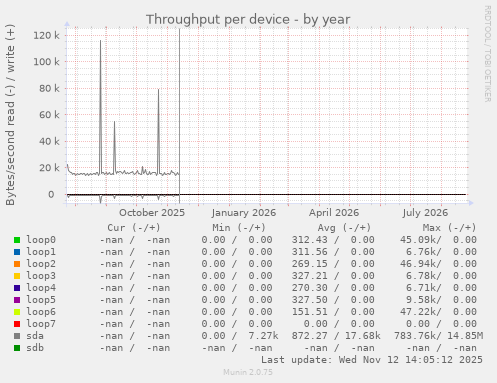Click loop0 max value '45.09k'
This screenshot has width=497, height=383.
point(421,240)
